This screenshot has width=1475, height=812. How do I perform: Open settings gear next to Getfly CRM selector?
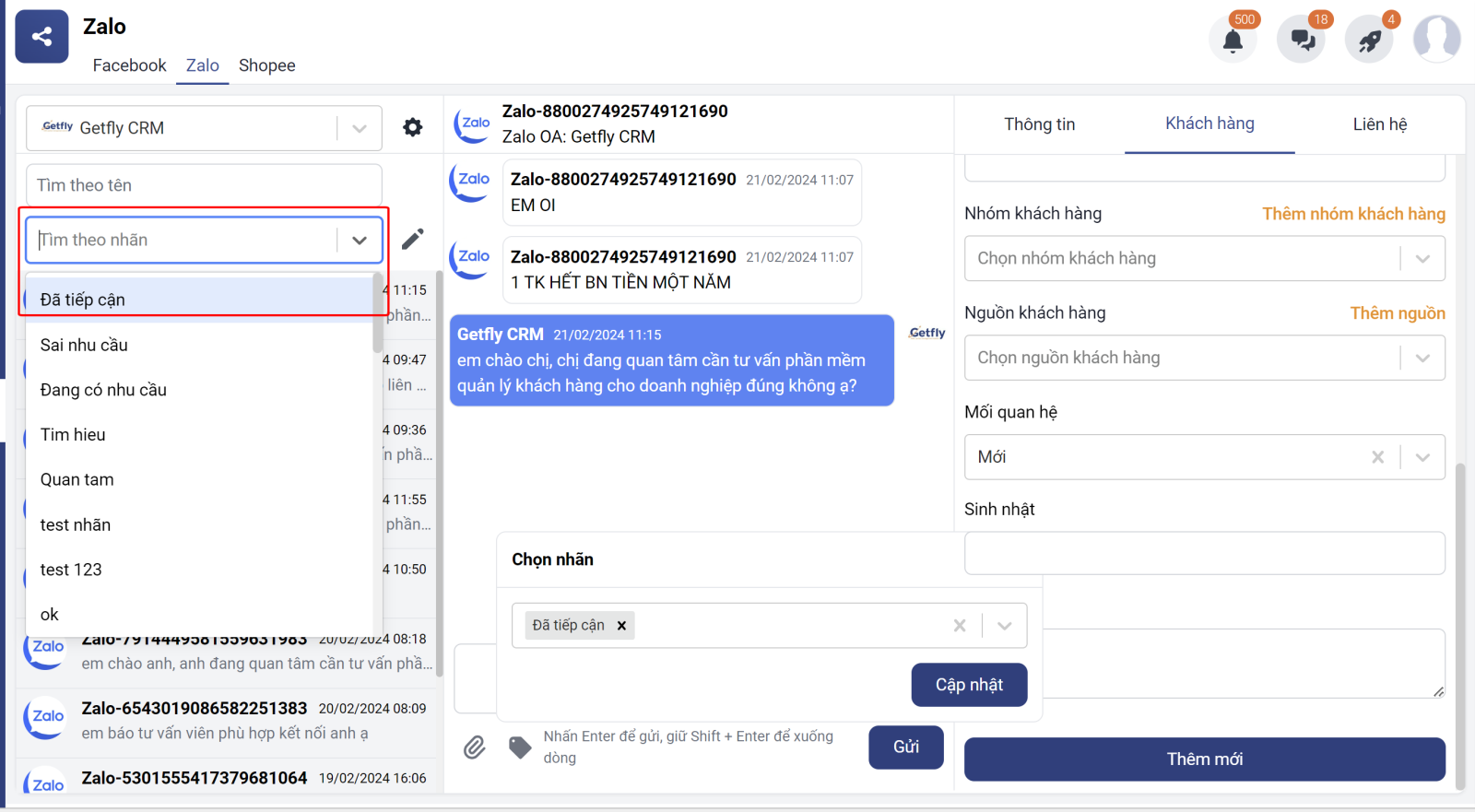413,127
